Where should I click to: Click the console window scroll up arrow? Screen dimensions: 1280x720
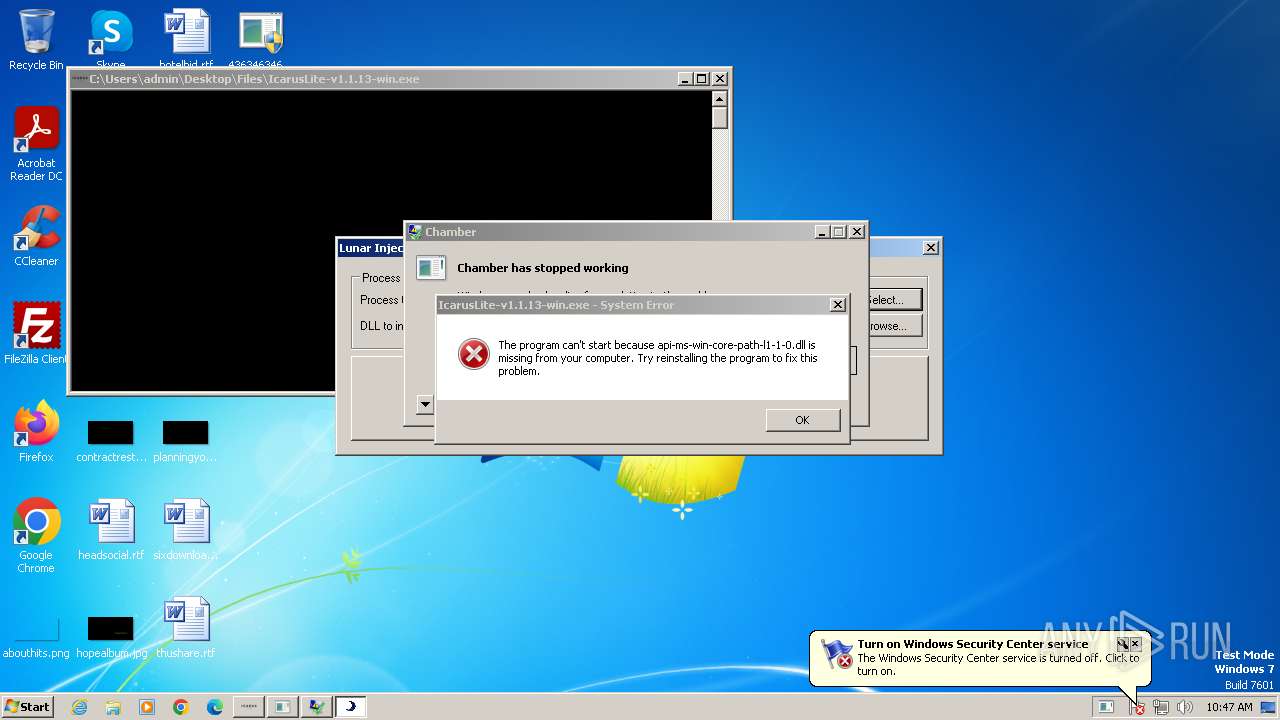point(719,99)
